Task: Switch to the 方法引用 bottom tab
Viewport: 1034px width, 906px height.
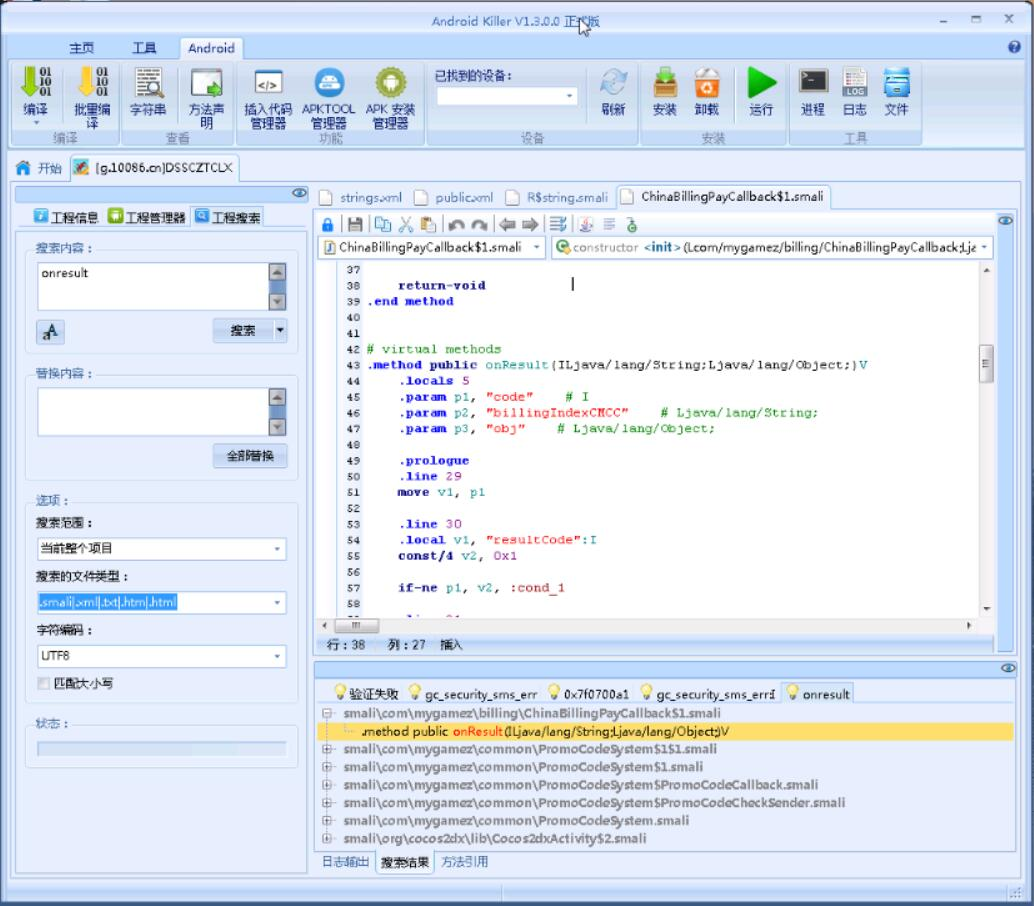Action: [x=464, y=862]
